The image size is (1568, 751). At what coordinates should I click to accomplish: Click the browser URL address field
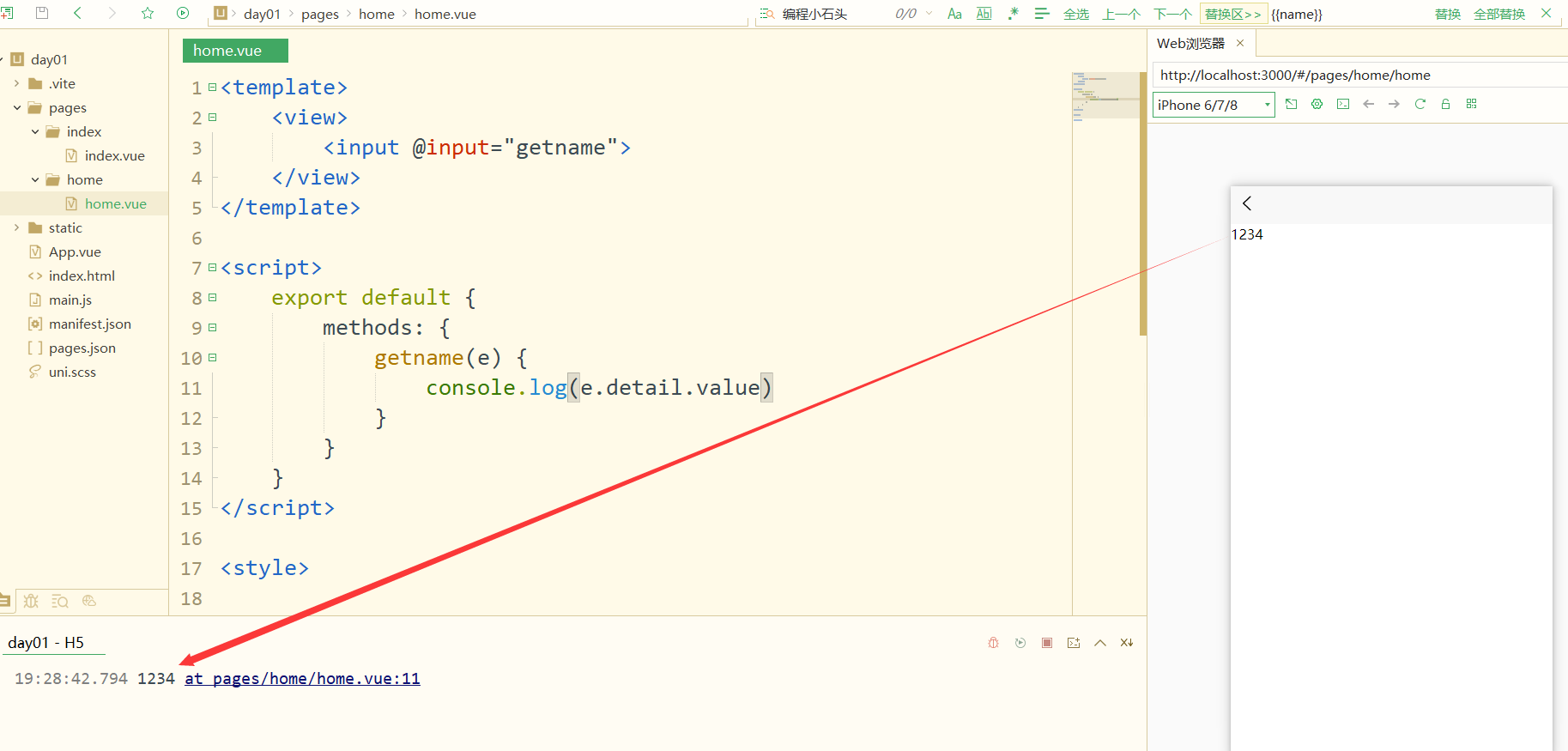click(x=1359, y=75)
